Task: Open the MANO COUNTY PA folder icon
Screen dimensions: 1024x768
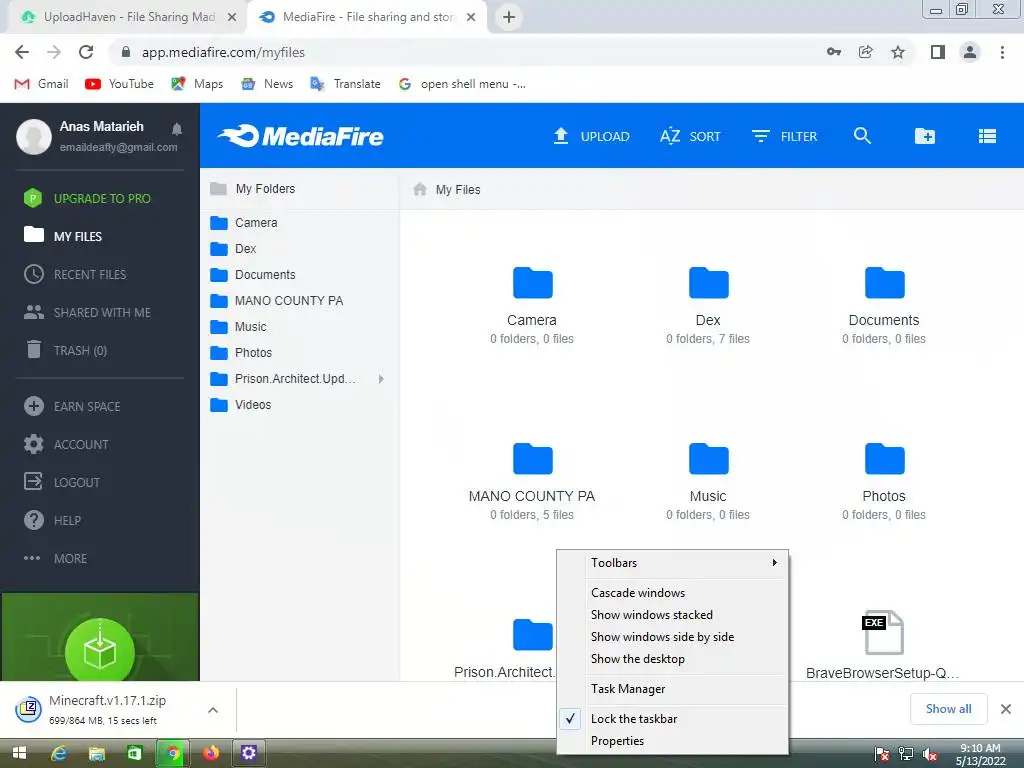Action: point(532,458)
